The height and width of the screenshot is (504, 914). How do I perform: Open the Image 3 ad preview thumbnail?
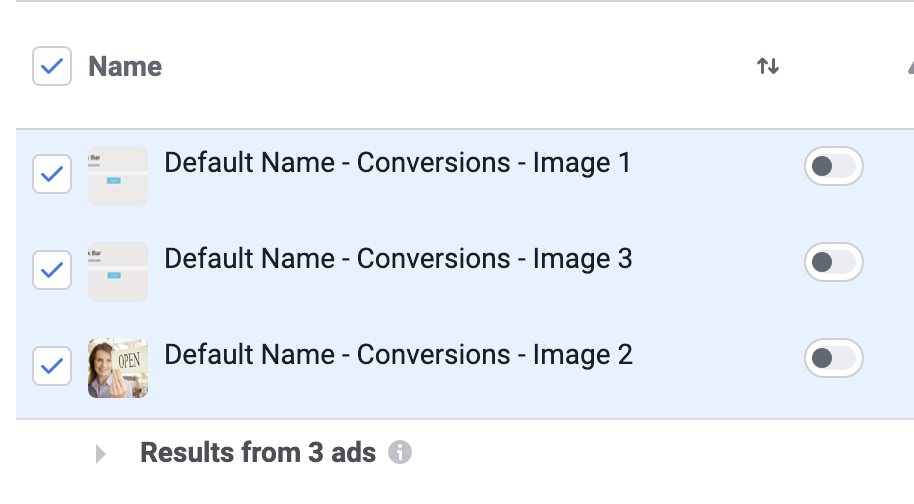[118, 272]
